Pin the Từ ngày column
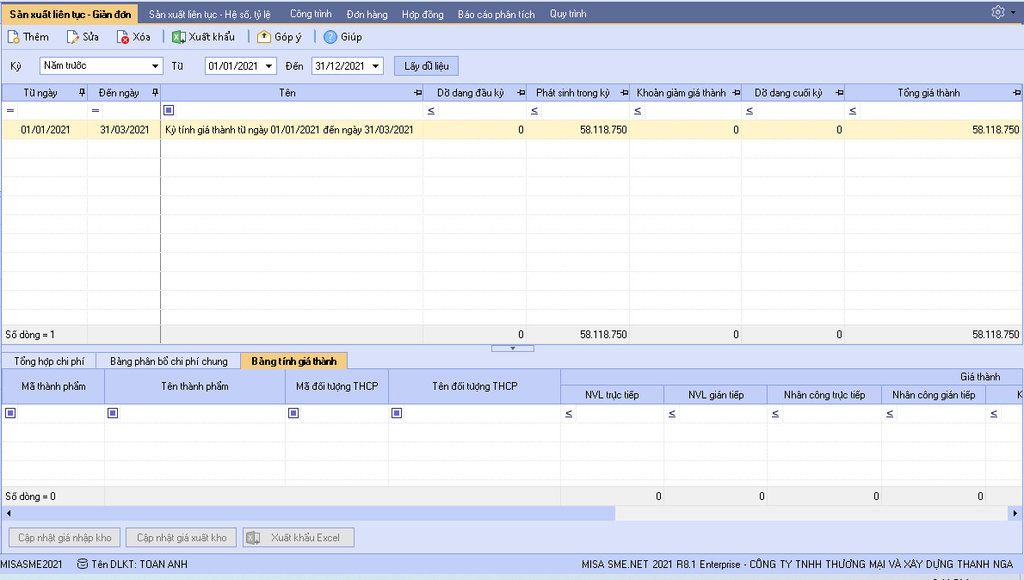The height and width of the screenshot is (580, 1024). pos(82,93)
